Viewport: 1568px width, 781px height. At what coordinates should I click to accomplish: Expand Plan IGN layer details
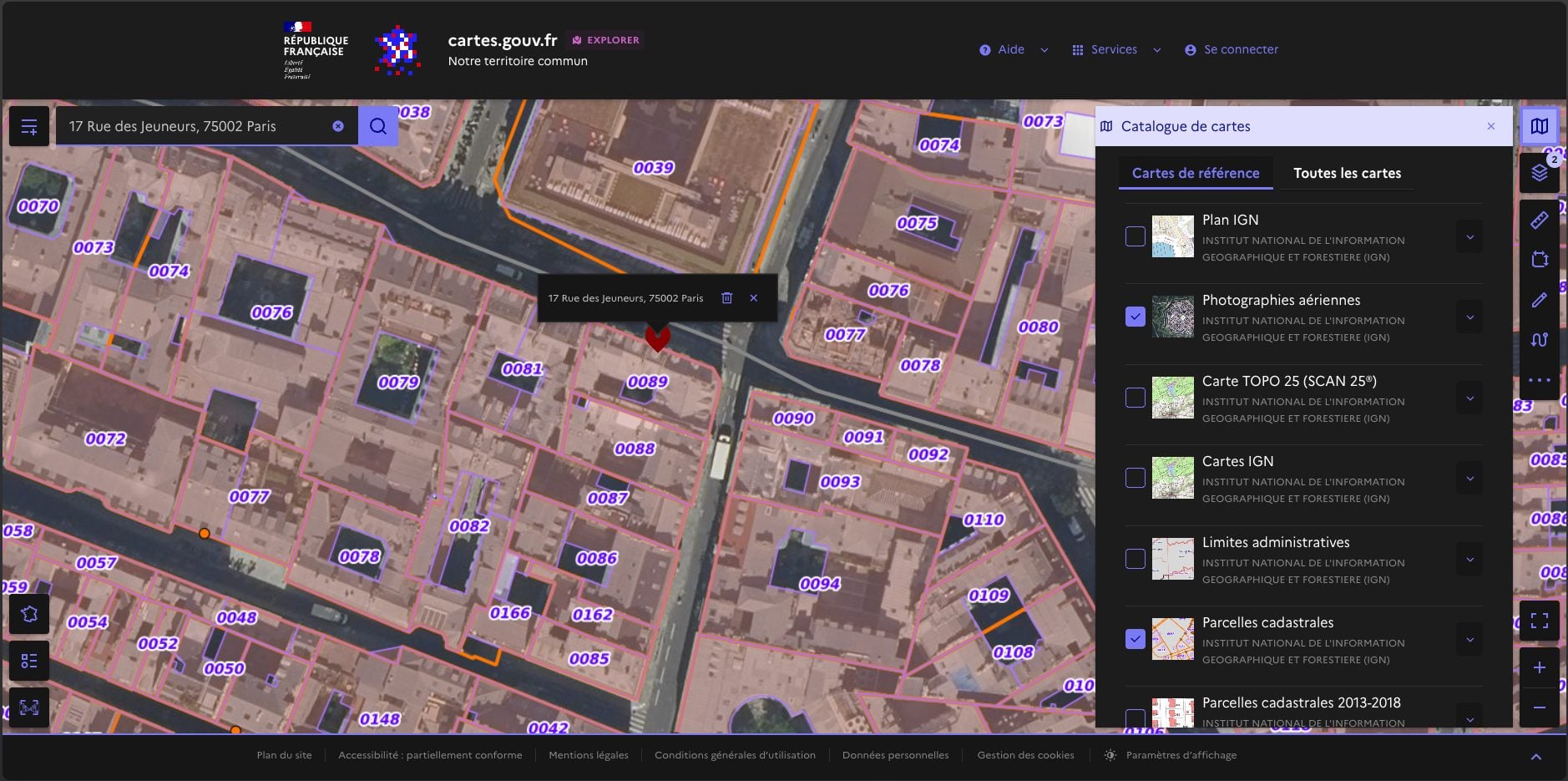(x=1470, y=236)
